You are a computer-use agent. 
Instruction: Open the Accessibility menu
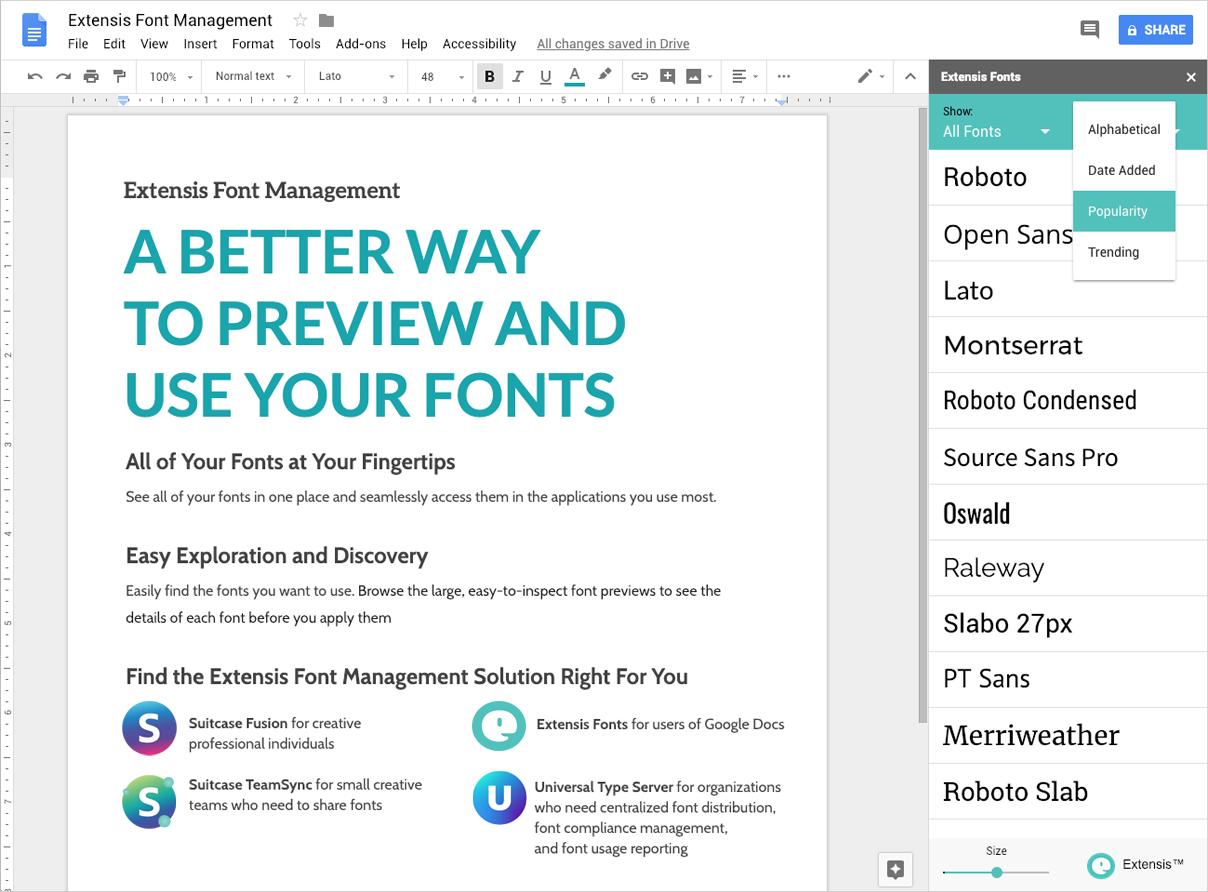point(479,44)
